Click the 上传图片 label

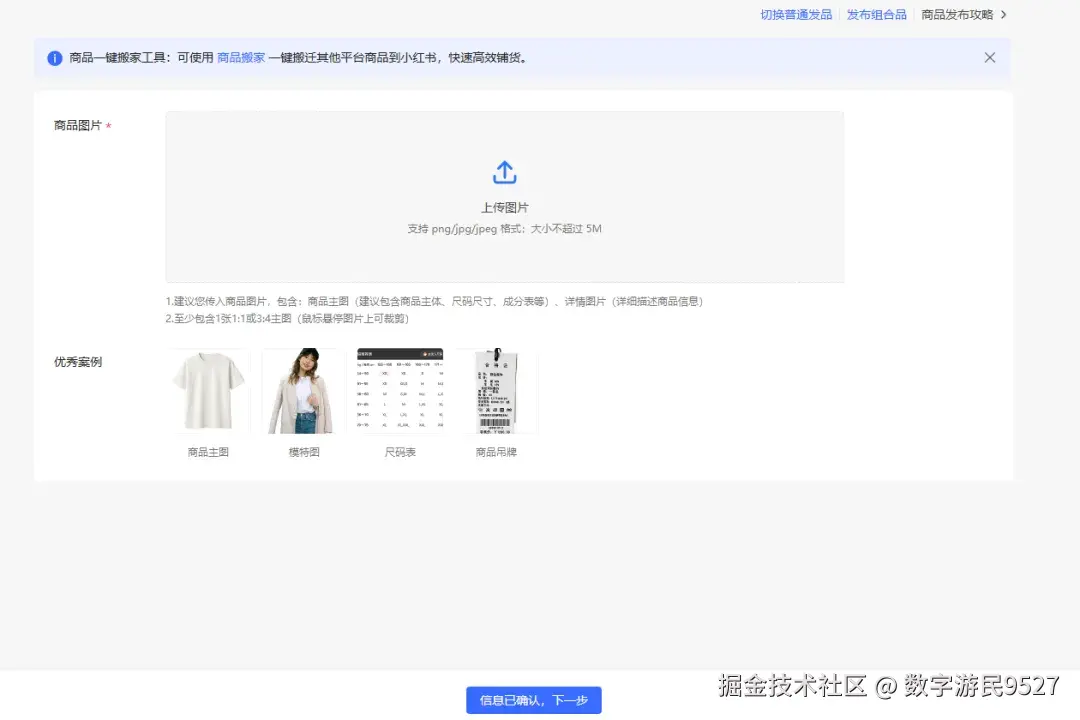point(504,207)
